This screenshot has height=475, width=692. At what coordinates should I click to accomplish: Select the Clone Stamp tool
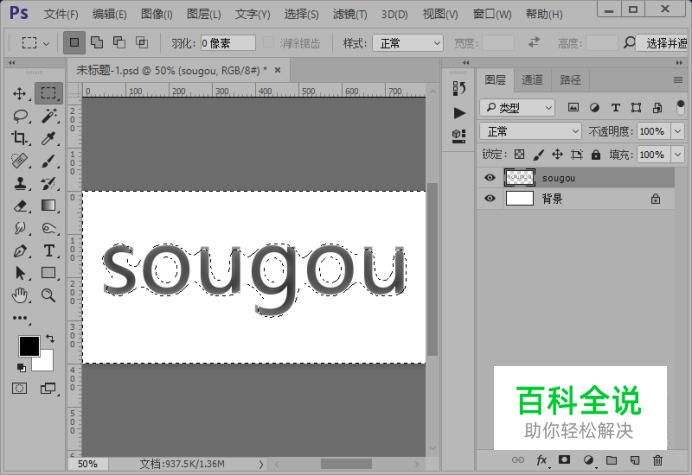[x=19, y=183]
